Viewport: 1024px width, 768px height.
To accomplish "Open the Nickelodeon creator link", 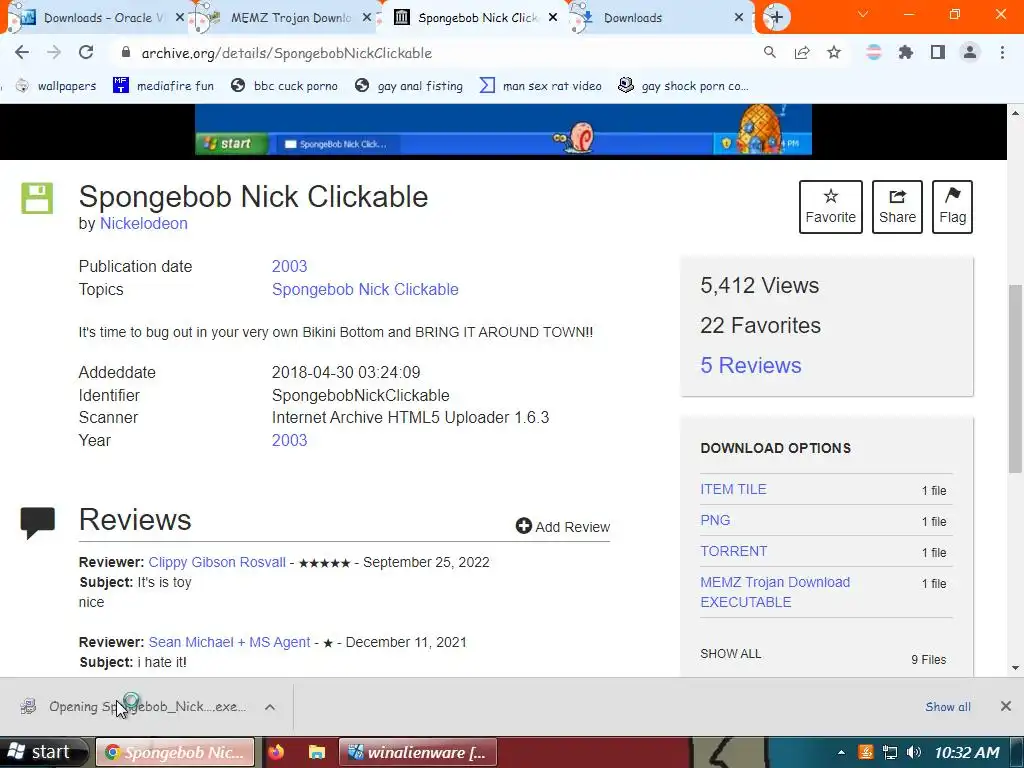I will click(x=144, y=223).
